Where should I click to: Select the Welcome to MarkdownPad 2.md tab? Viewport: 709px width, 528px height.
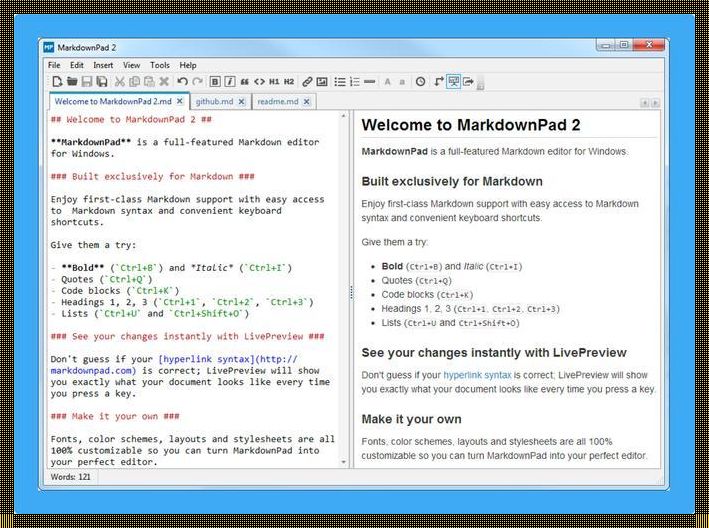pyautogui.click(x=113, y=102)
